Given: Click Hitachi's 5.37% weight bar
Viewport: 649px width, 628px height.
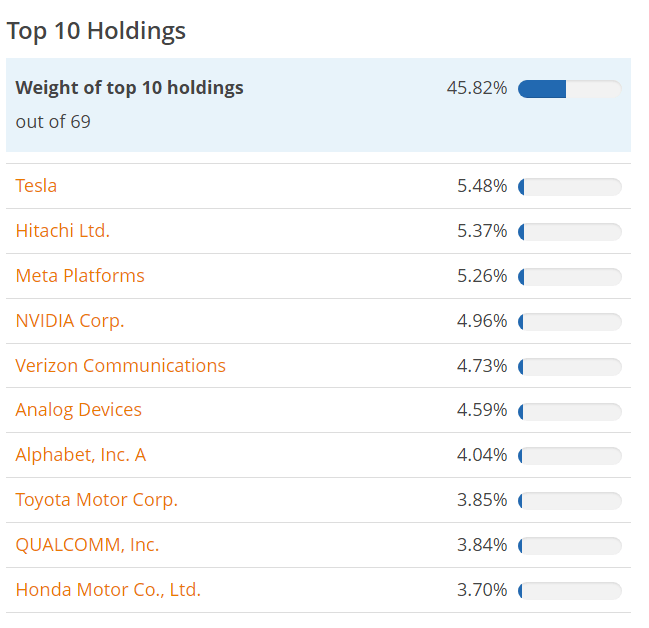Looking at the screenshot, I should pyautogui.click(x=570, y=232).
